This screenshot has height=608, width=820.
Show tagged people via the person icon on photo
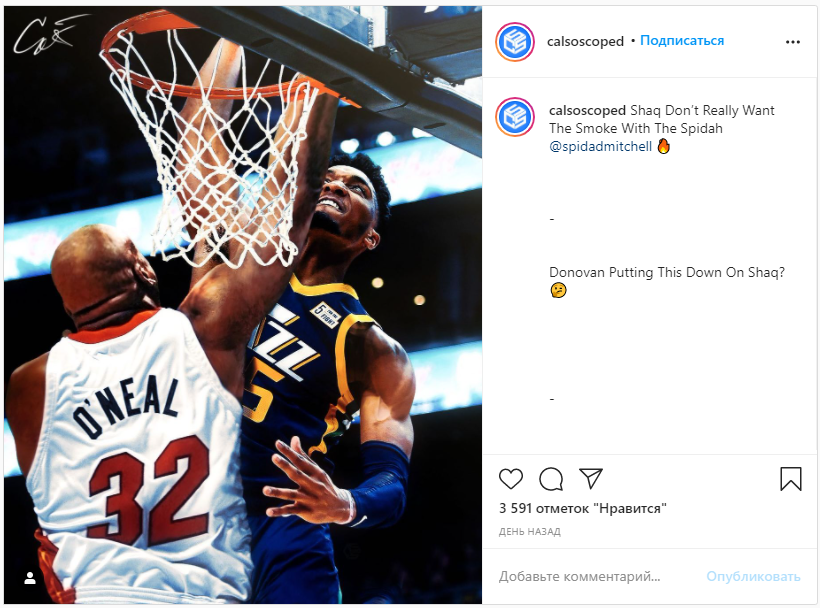click(x=30, y=578)
